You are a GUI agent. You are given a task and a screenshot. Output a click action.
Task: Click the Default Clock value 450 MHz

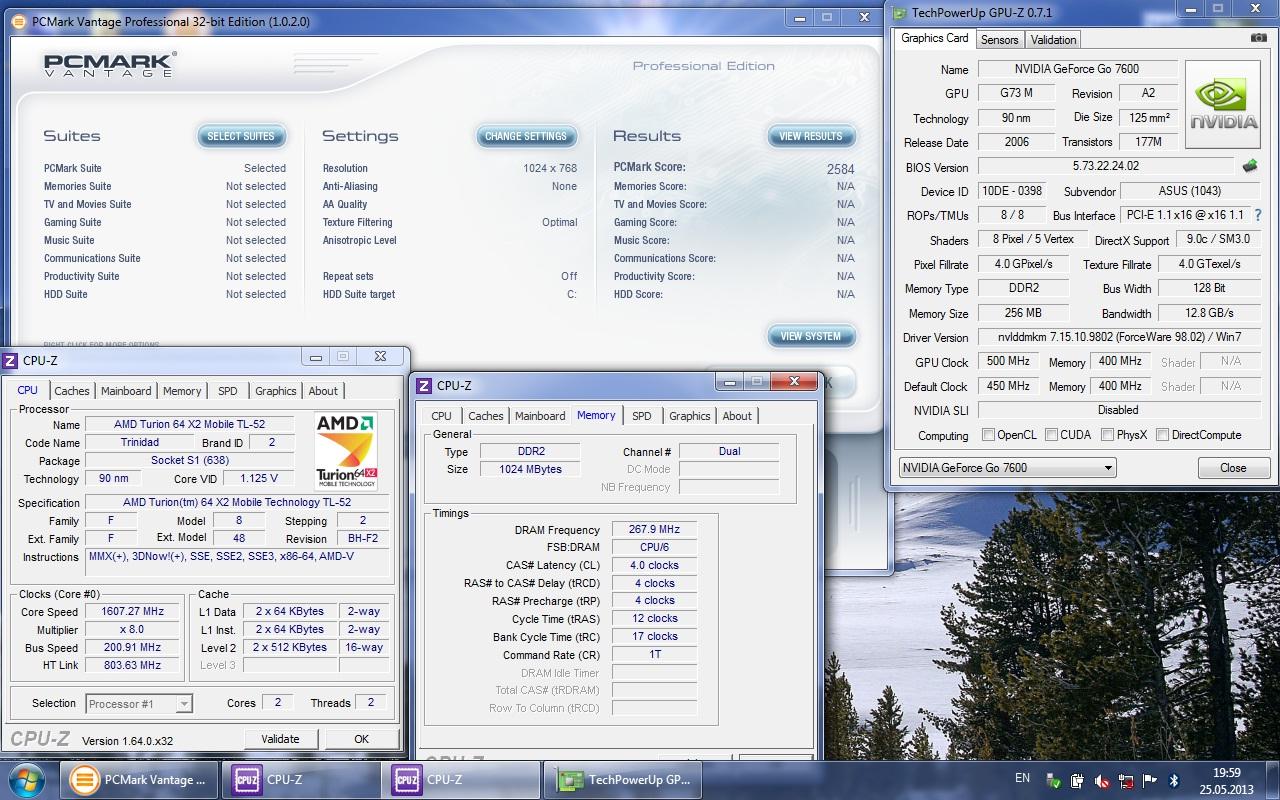[x=1008, y=386]
